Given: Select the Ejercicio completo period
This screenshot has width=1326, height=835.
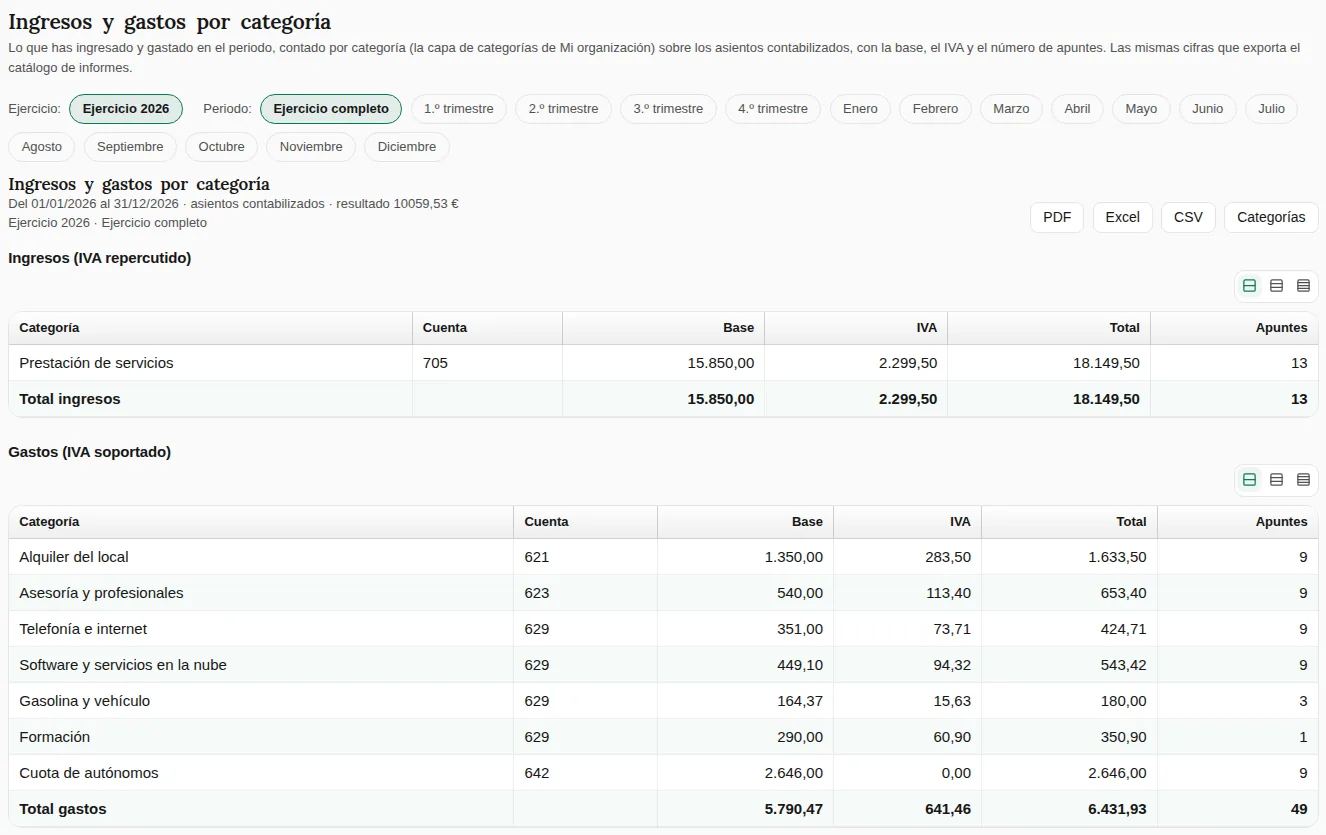Looking at the screenshot, I should click(x=331, y=109).
